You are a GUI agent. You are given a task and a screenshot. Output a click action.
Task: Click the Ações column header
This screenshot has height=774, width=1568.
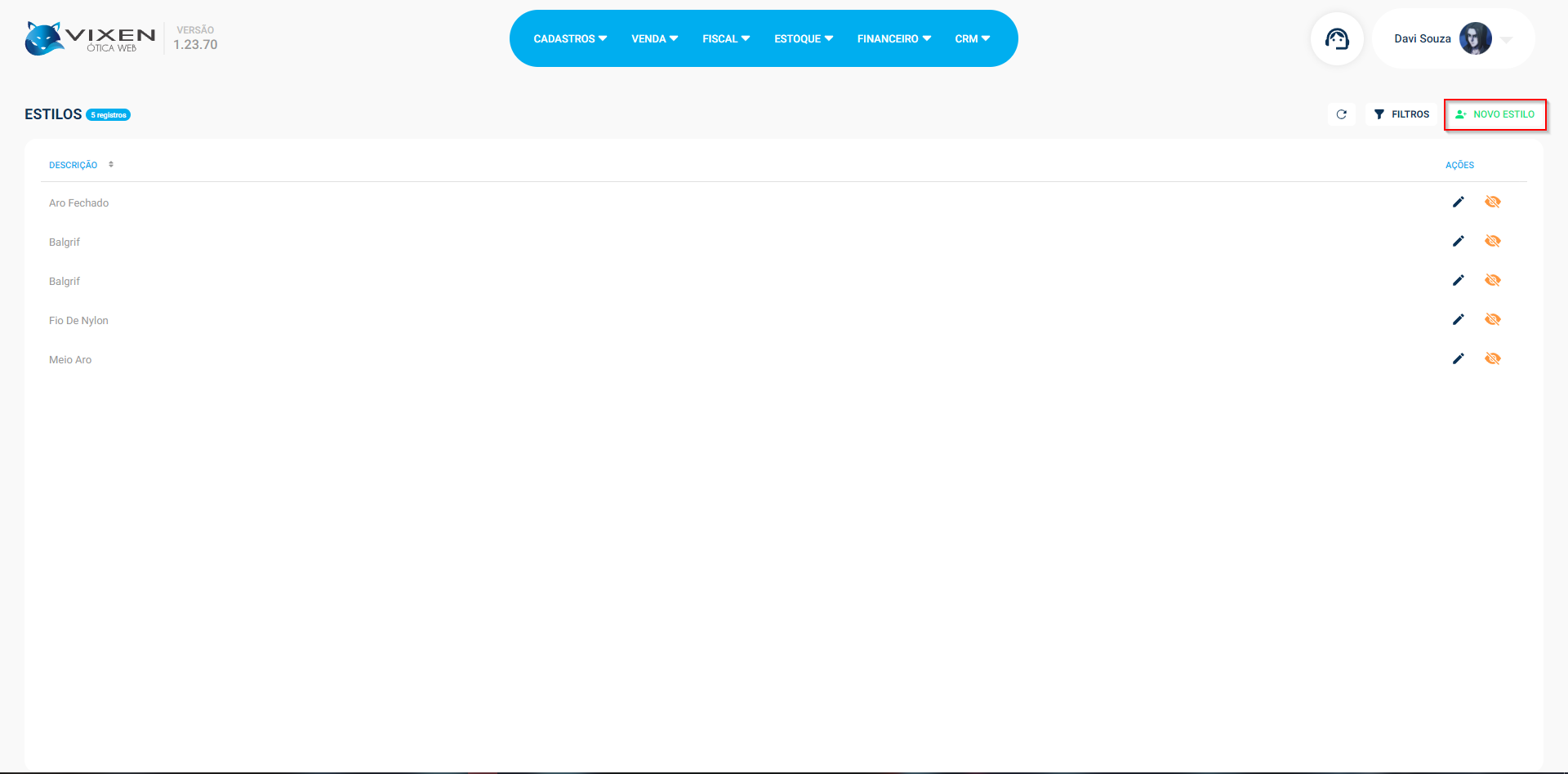tap(1459, 165)
